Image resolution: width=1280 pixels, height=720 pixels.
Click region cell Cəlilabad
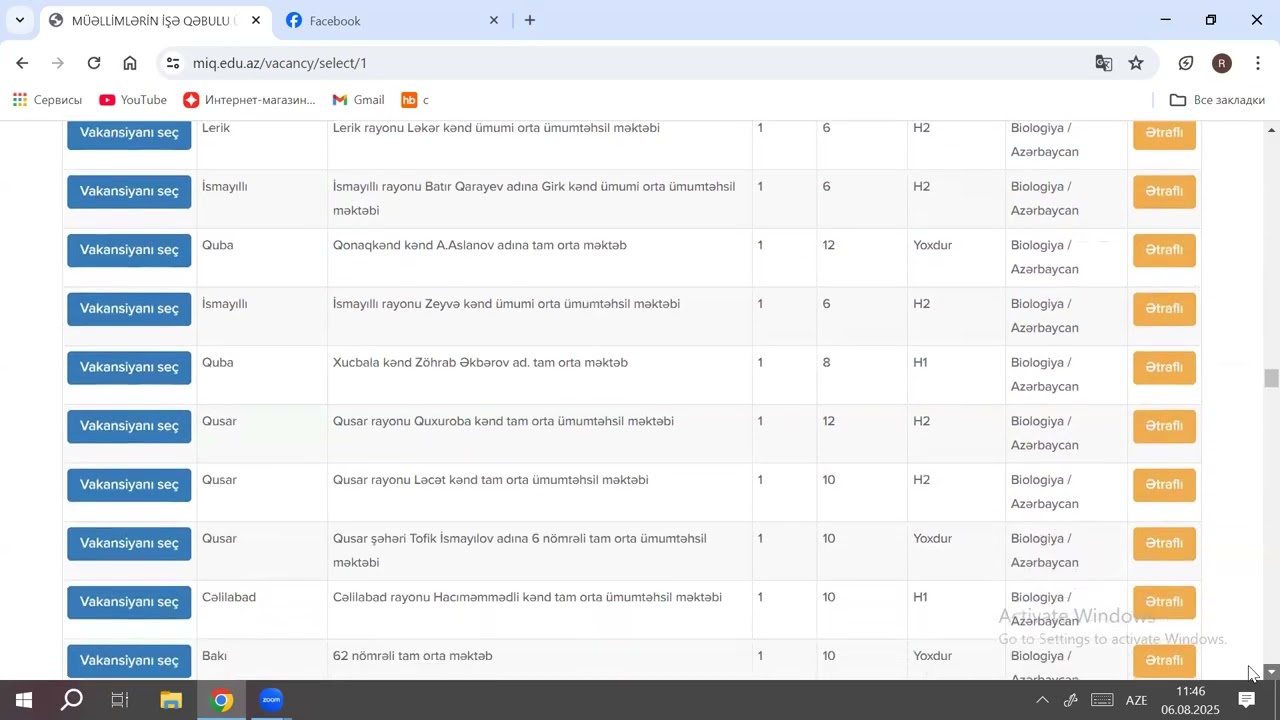[229, 597]
